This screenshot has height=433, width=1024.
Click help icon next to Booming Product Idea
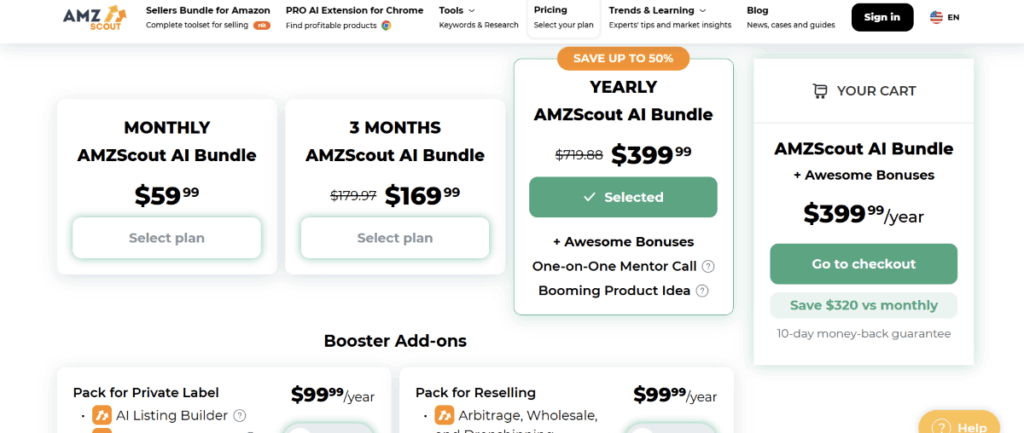(x=702, y=291)
